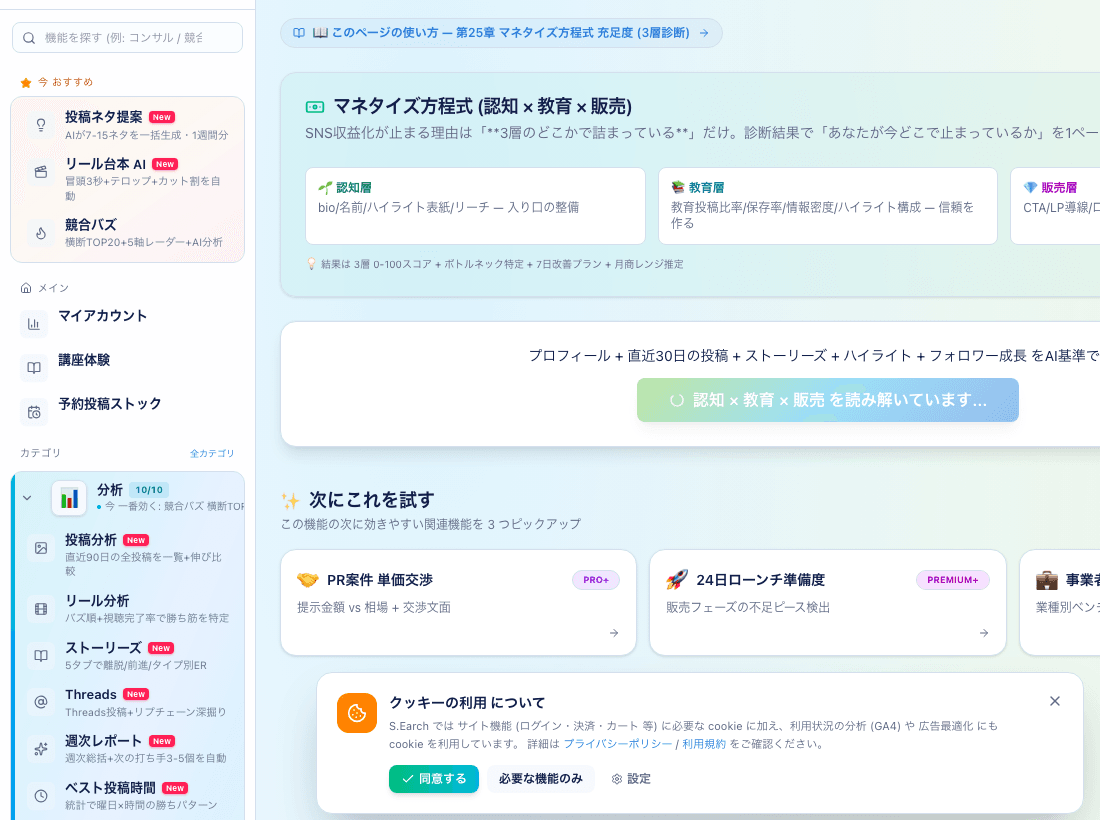Click the @ icon beside Threads

click(41, 702)
